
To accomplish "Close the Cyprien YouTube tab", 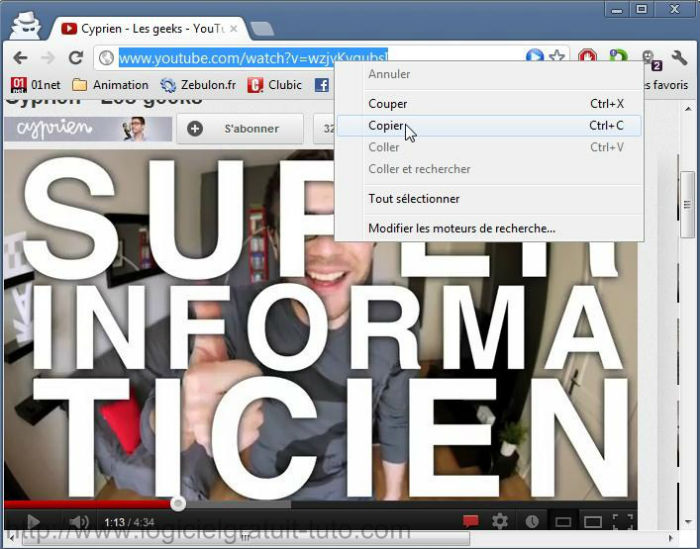I will [x=233, y=29].
